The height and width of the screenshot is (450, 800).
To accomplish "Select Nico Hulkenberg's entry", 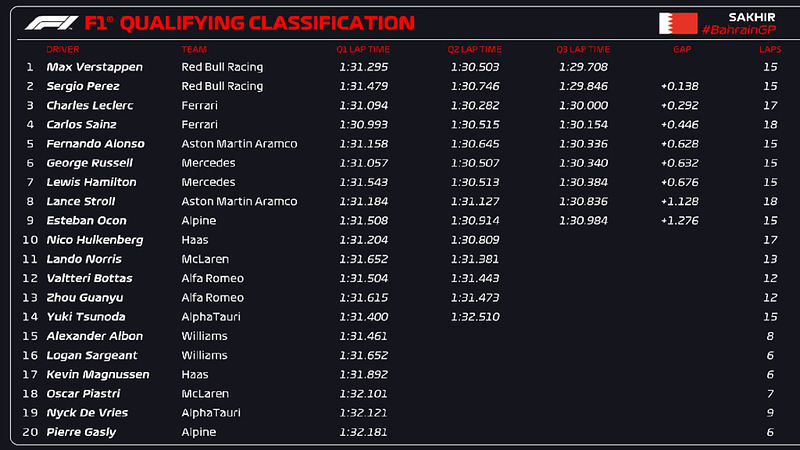I will coord(400,240).
